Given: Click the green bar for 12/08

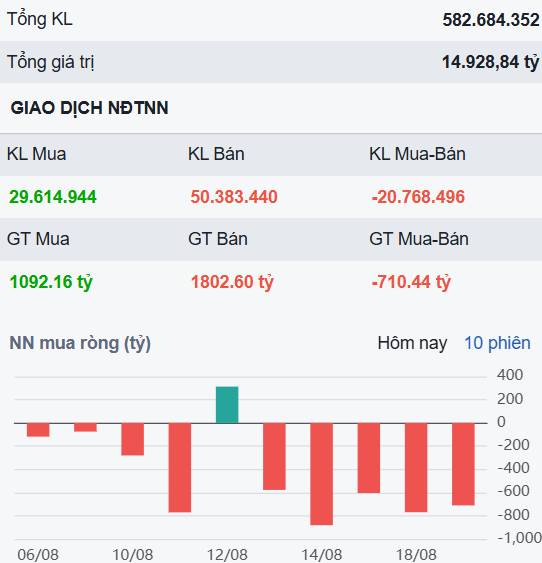Looking at the screenshot, I should point(227,405).
